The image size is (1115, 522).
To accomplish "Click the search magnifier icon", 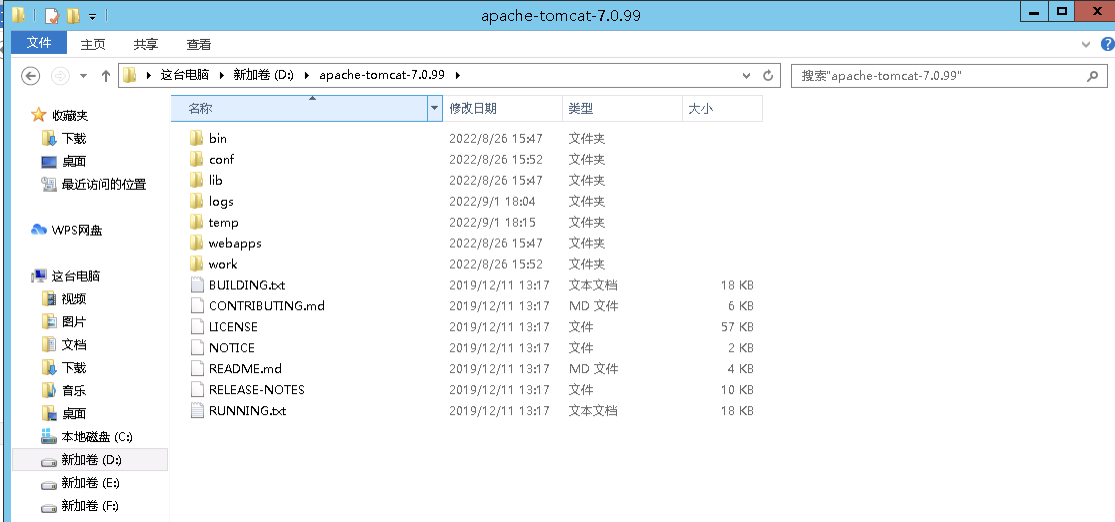I will 1092,76.
